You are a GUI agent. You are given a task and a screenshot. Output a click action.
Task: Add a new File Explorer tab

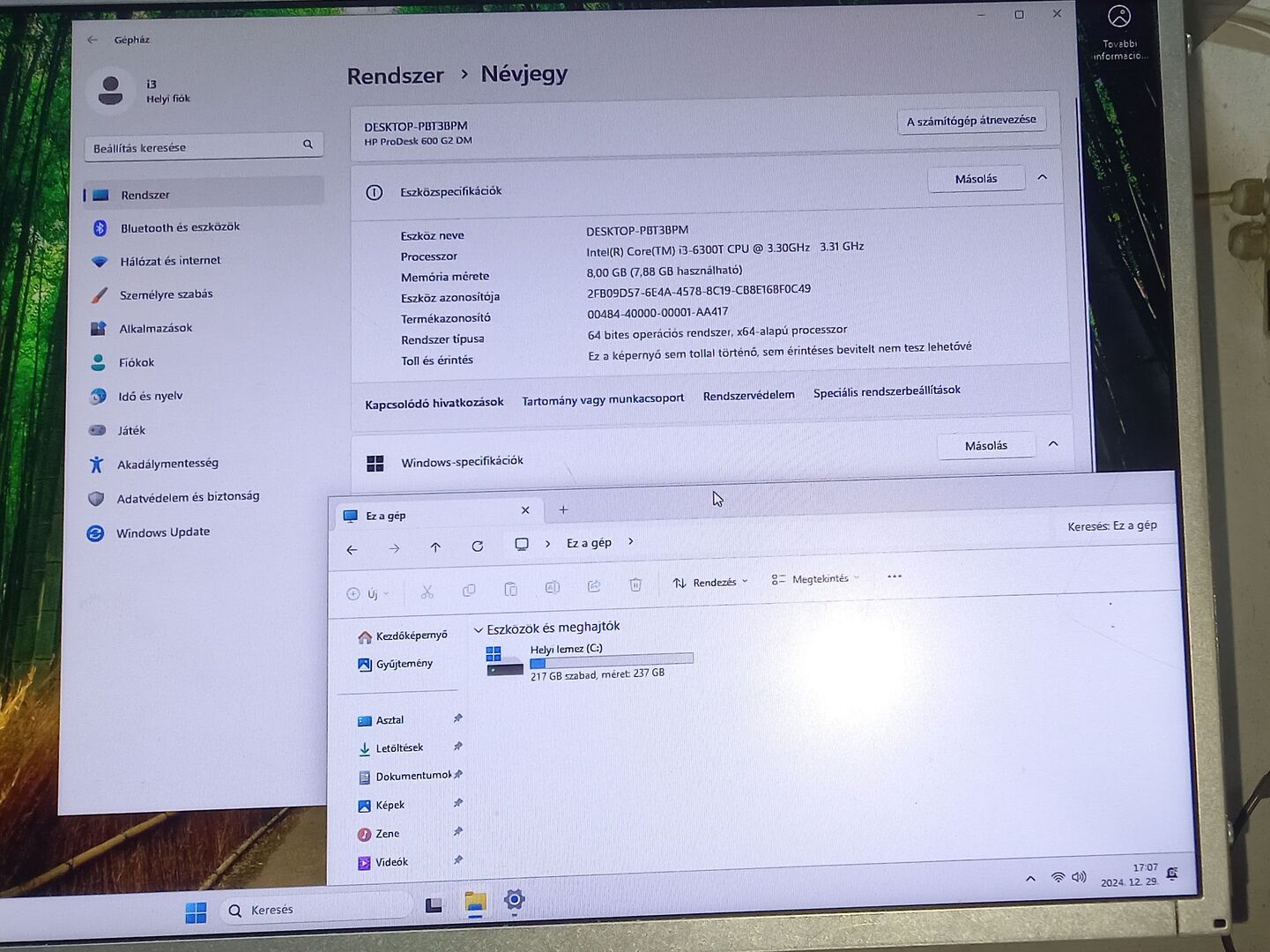click(x=563, y=509)
